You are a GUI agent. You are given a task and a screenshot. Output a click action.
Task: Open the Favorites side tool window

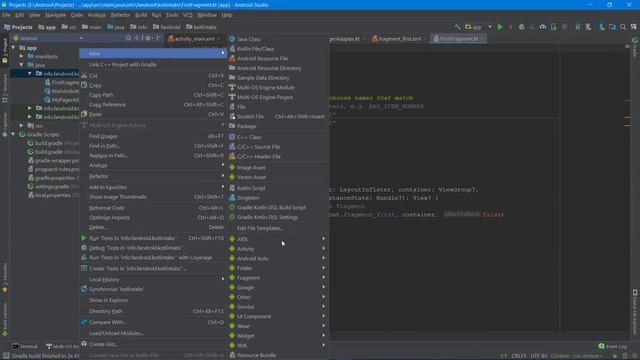pos(5,279)
